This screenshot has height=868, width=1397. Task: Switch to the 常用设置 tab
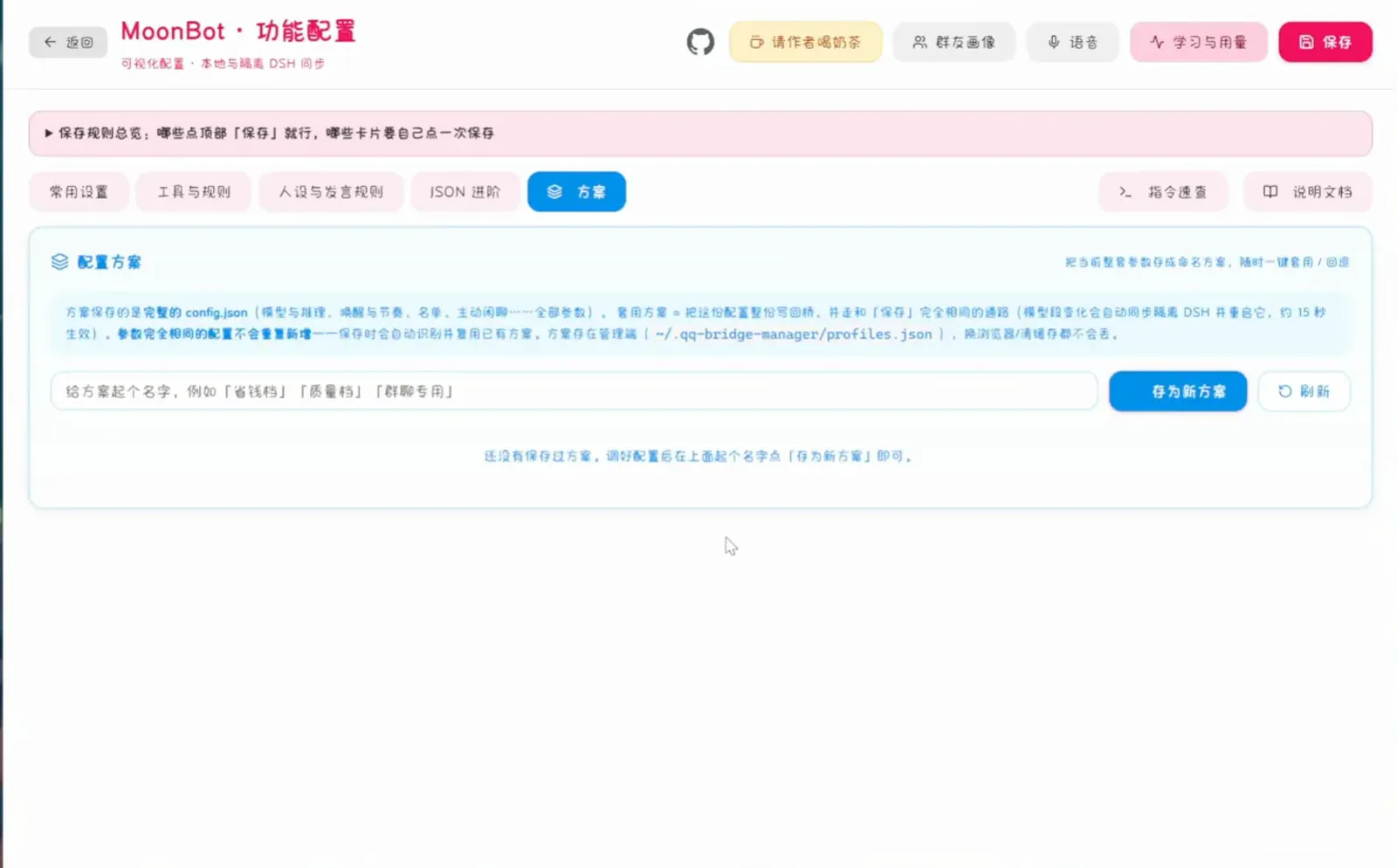click(x=79, y=192)
